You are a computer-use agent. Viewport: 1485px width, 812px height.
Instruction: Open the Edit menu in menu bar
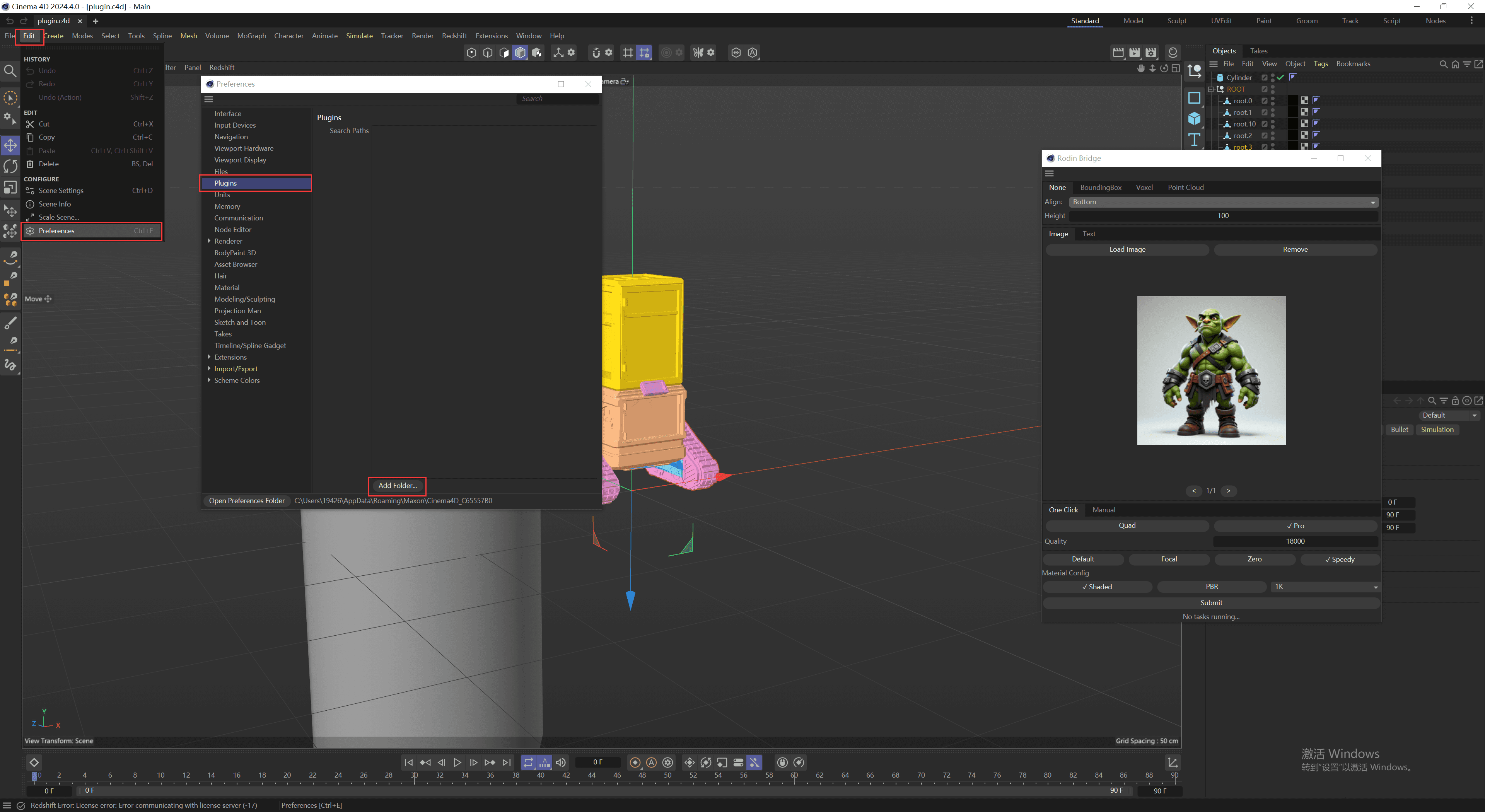point(29,36)
